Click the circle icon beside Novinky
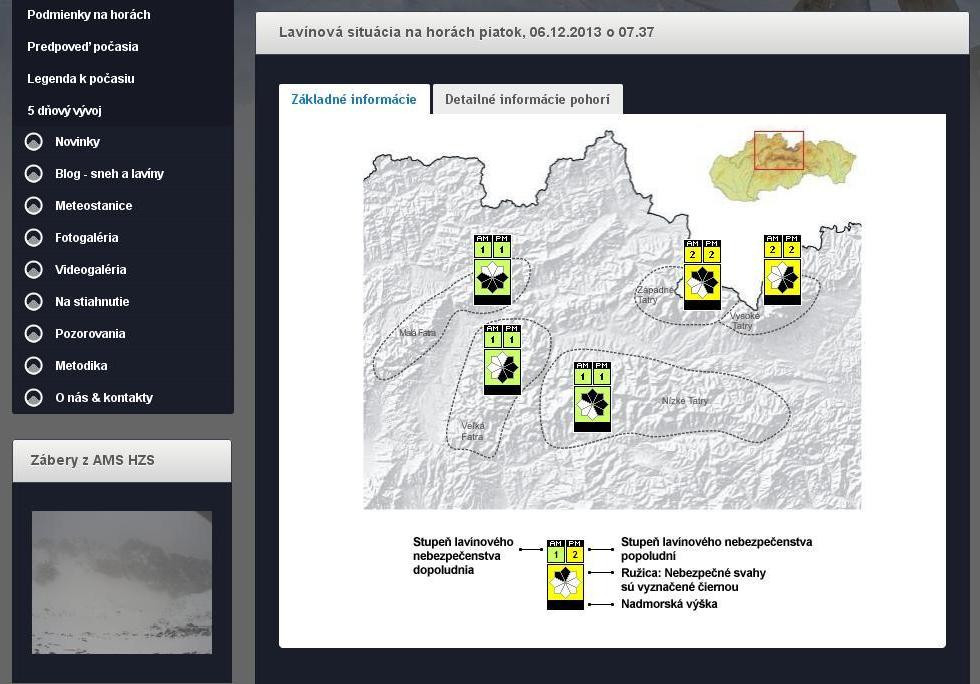Screen dimensions: 980x684 tap(34, 142)
